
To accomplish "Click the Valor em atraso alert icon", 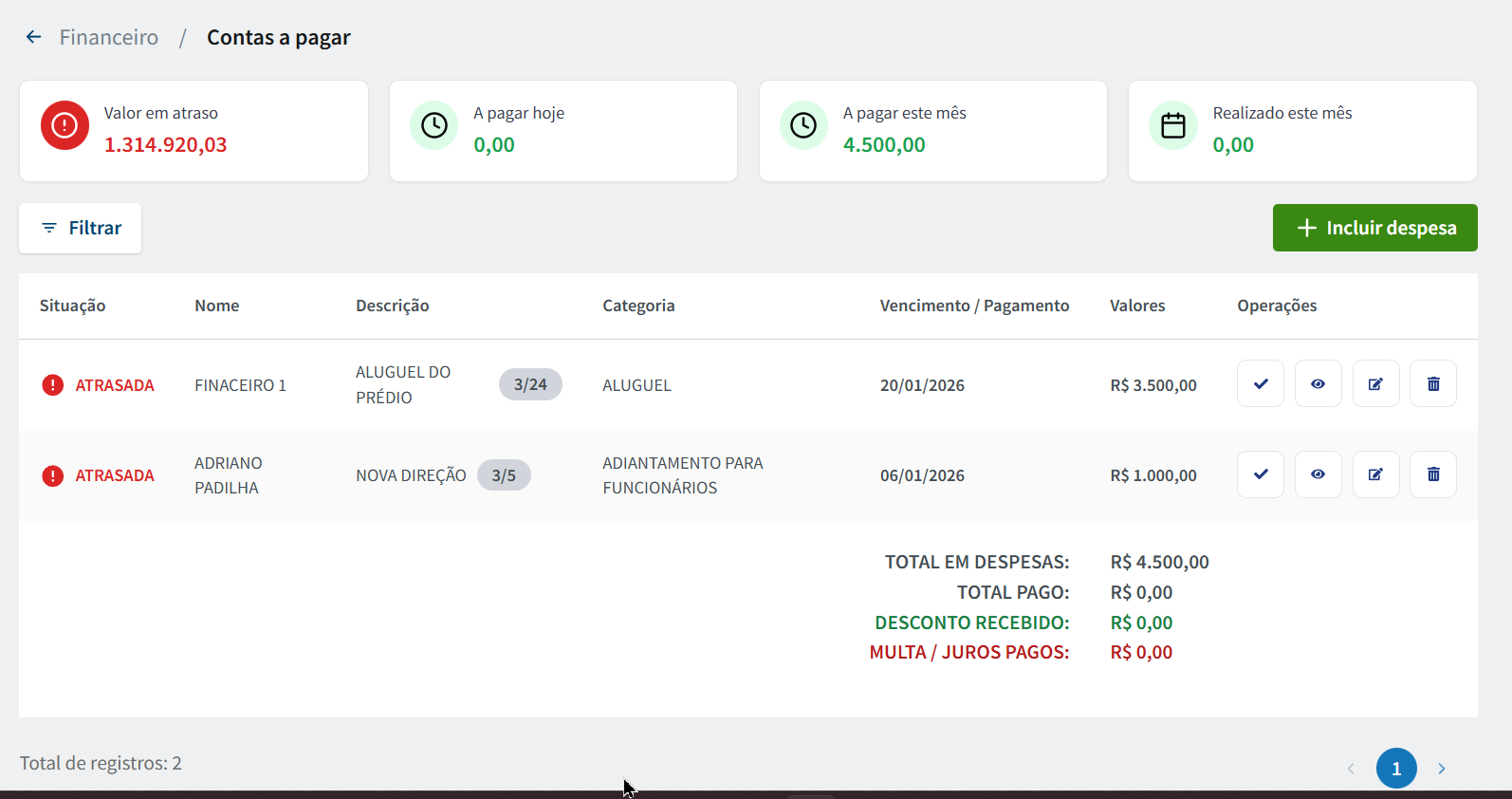I will 65,125.
